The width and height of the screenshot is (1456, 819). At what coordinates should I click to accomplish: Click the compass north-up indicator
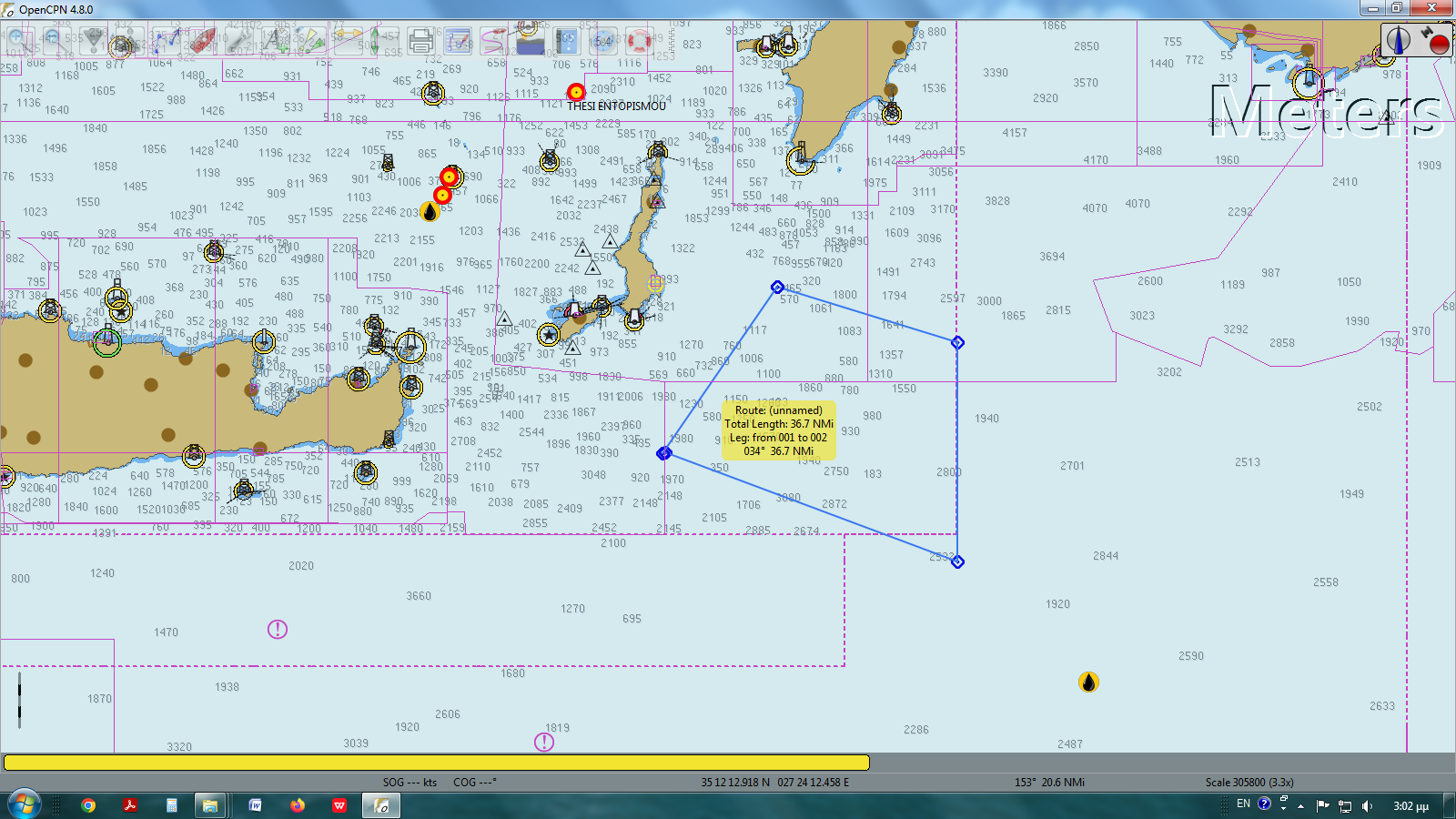pyautogui.click(x=1399, y=40)
